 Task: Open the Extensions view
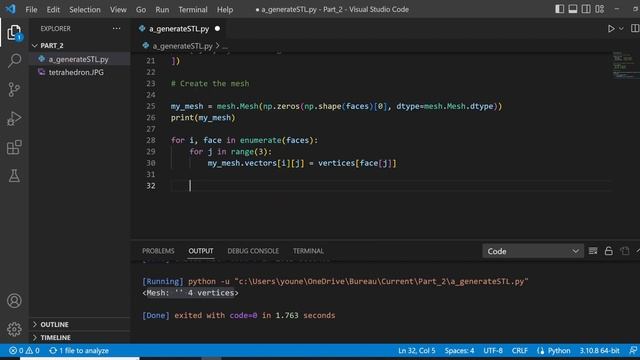click(14, 147)
